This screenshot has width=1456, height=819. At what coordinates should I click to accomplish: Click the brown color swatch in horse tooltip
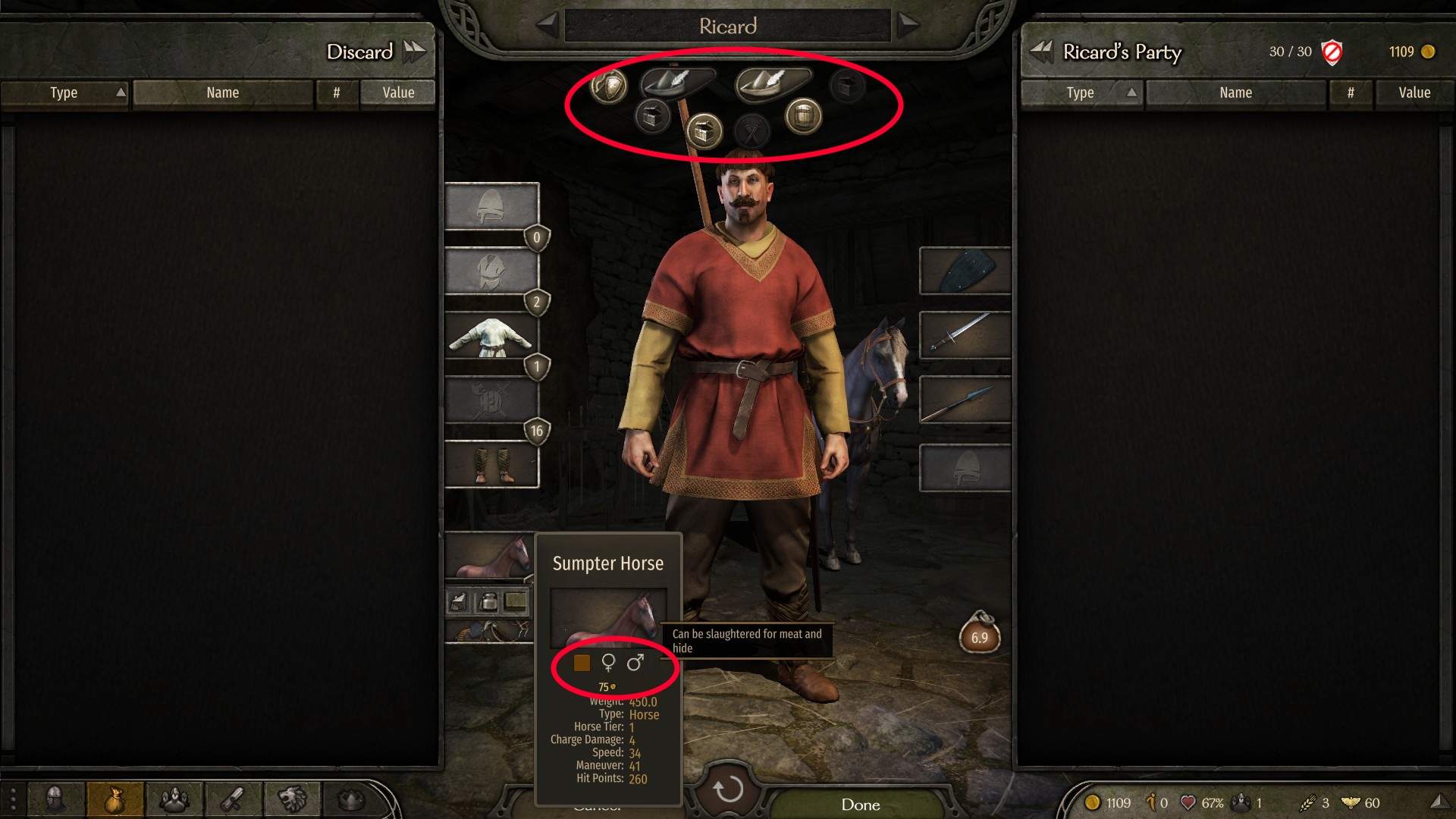coord(582,663)
